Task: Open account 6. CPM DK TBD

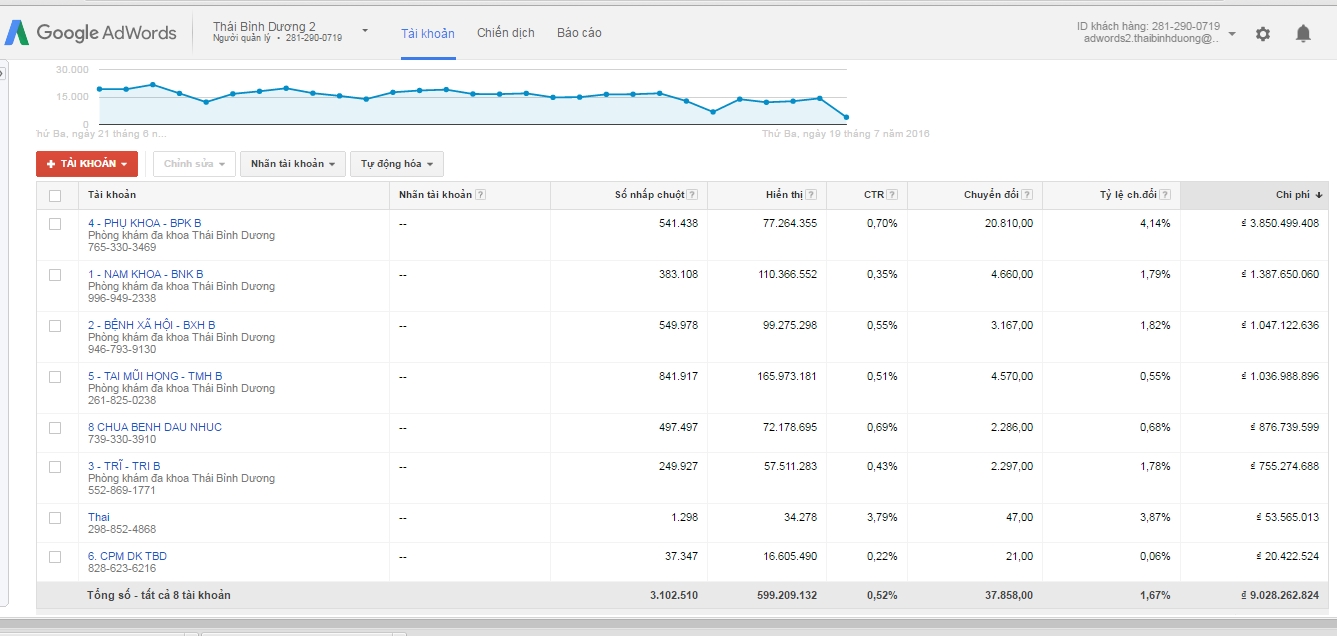Action: (127, 556)
